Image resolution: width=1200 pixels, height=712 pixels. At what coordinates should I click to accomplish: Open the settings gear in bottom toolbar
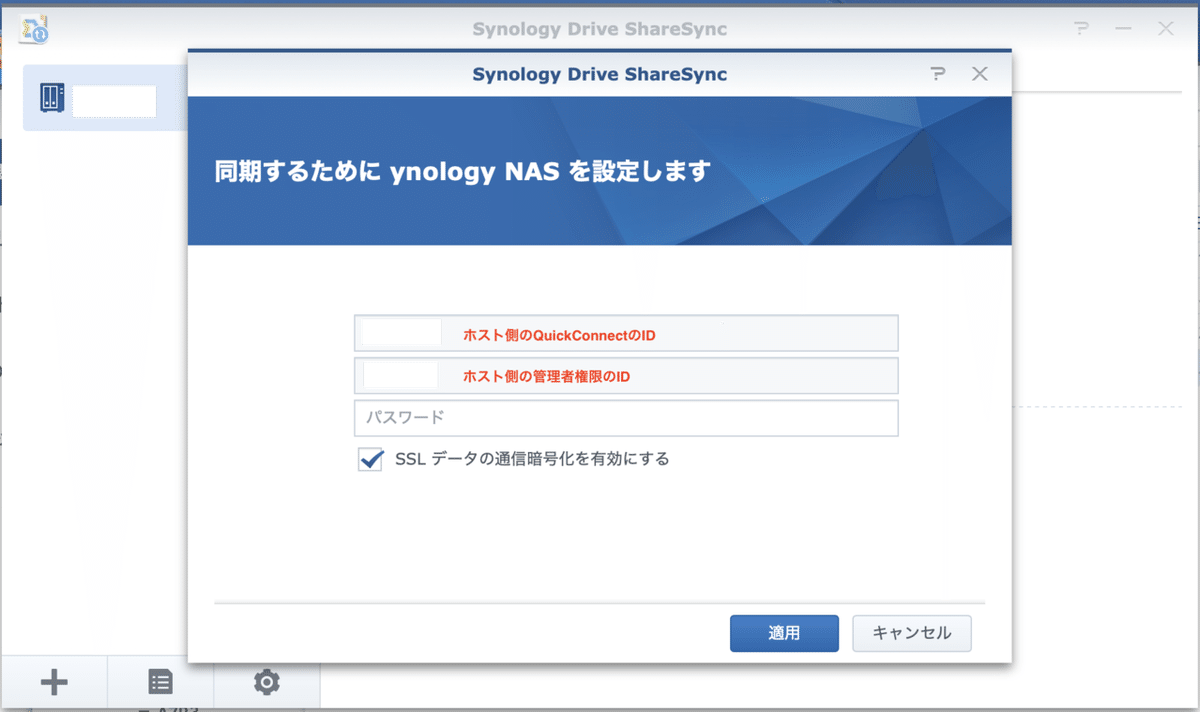(x=266, y=683)
